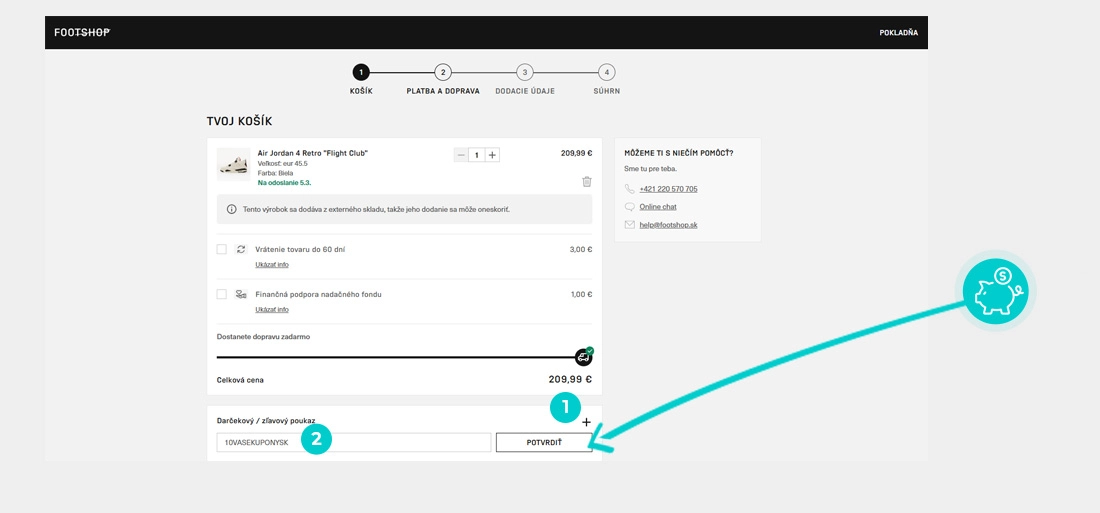This screenshot has height=513, width=1100.
Task: Click Pokladňa in the top header
Action: pyautogui.click(x=899, y=32)
